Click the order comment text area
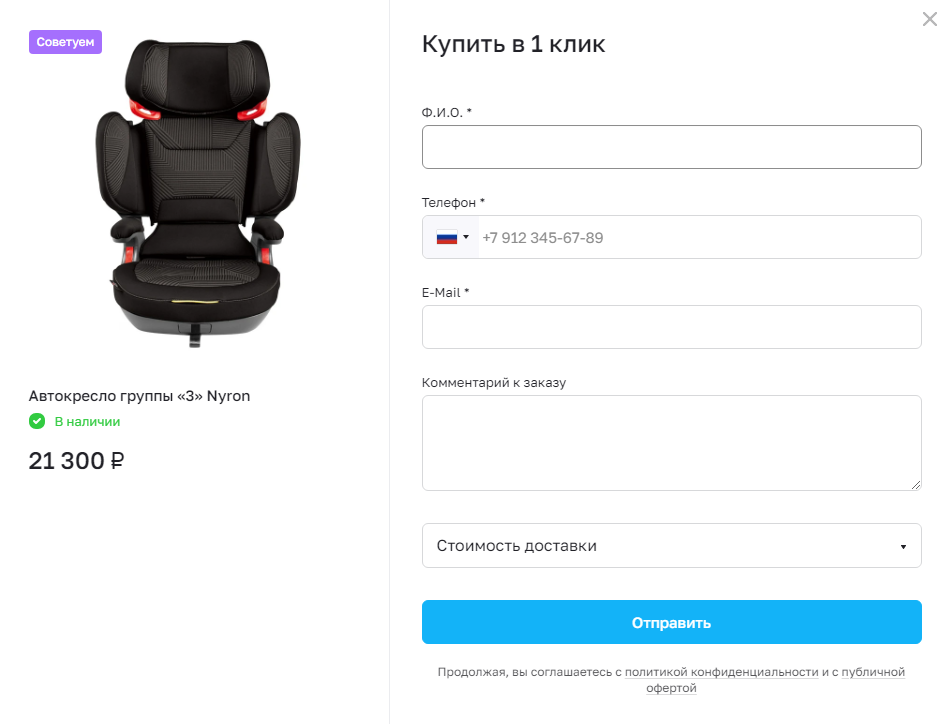Image resolution: width=950 pixels, height=724 pixels. pos(671,443)
